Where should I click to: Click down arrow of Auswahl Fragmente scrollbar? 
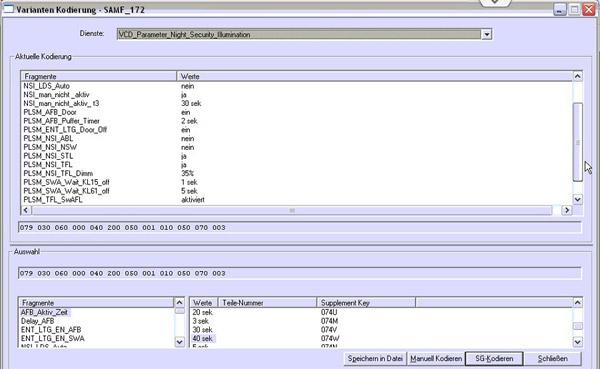pos(179,342)
